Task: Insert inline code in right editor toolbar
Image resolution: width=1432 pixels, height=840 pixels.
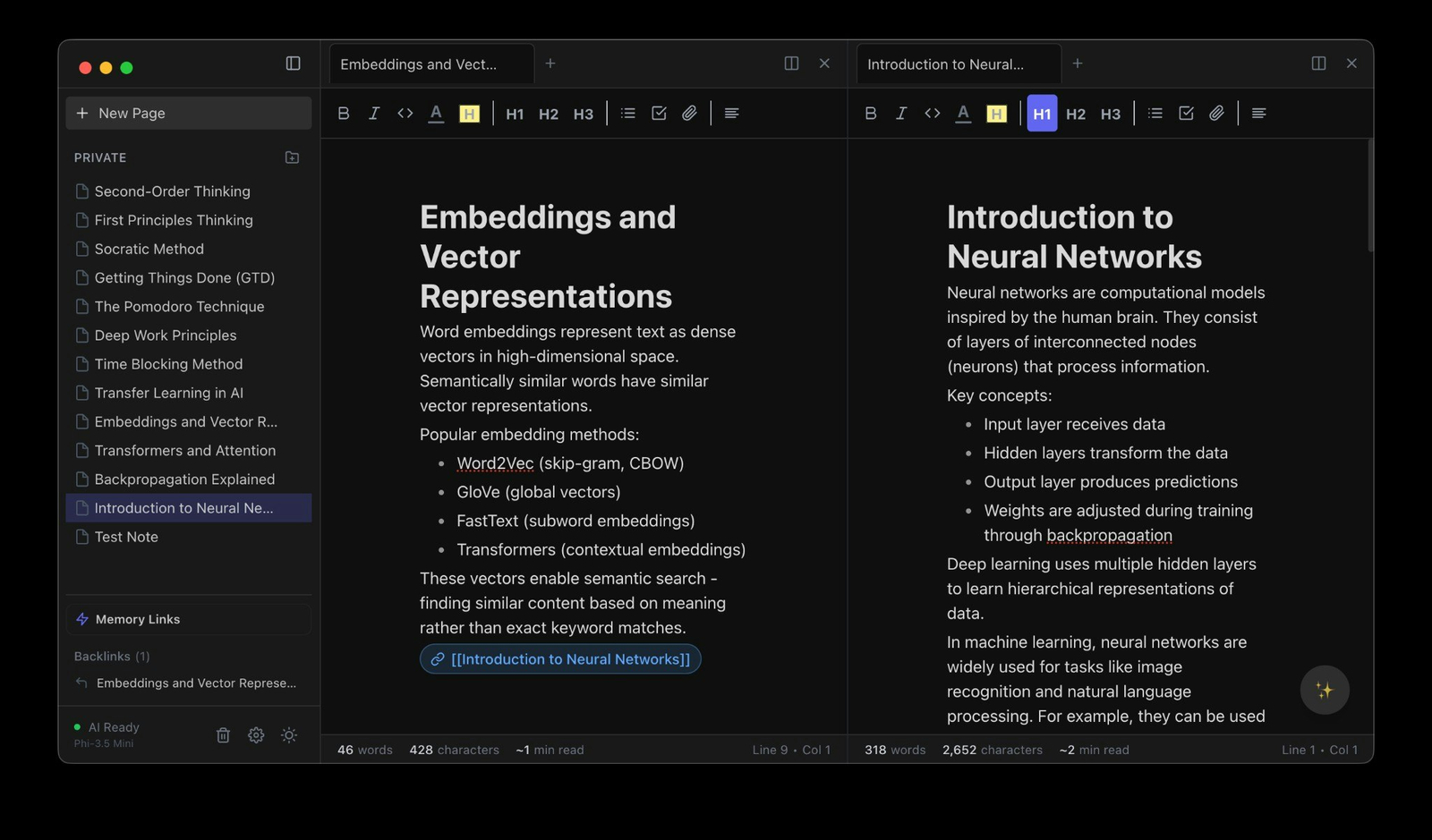Action: pyautogui.click(x=932, y=114)
